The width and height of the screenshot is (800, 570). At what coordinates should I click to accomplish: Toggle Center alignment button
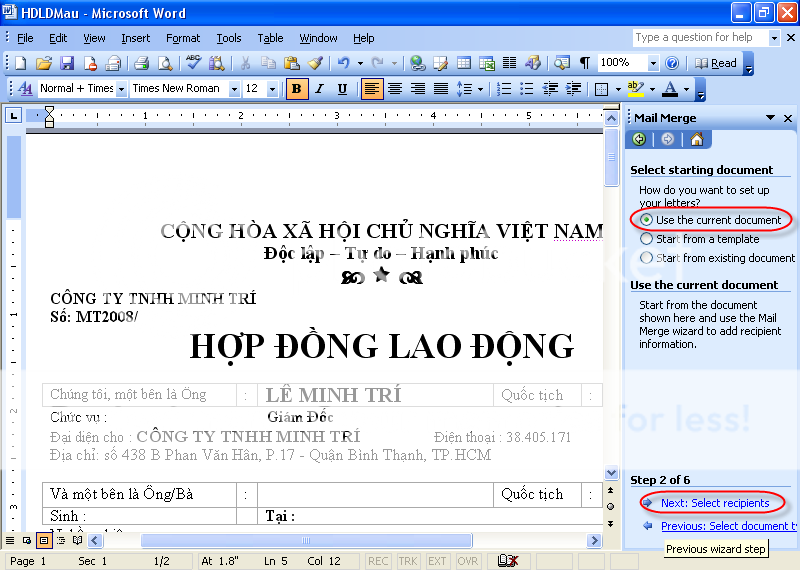[x=395, y=89]
